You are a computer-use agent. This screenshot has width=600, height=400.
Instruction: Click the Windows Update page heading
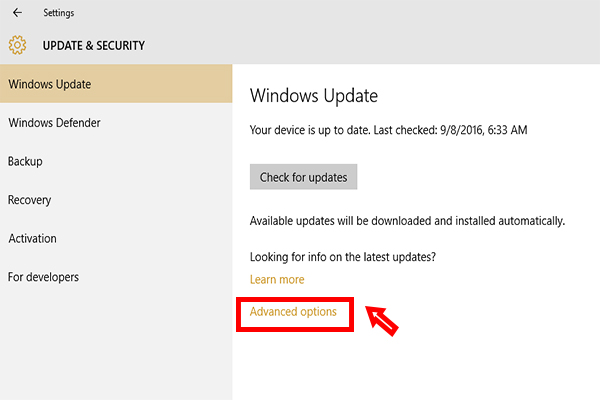[314, 96]
